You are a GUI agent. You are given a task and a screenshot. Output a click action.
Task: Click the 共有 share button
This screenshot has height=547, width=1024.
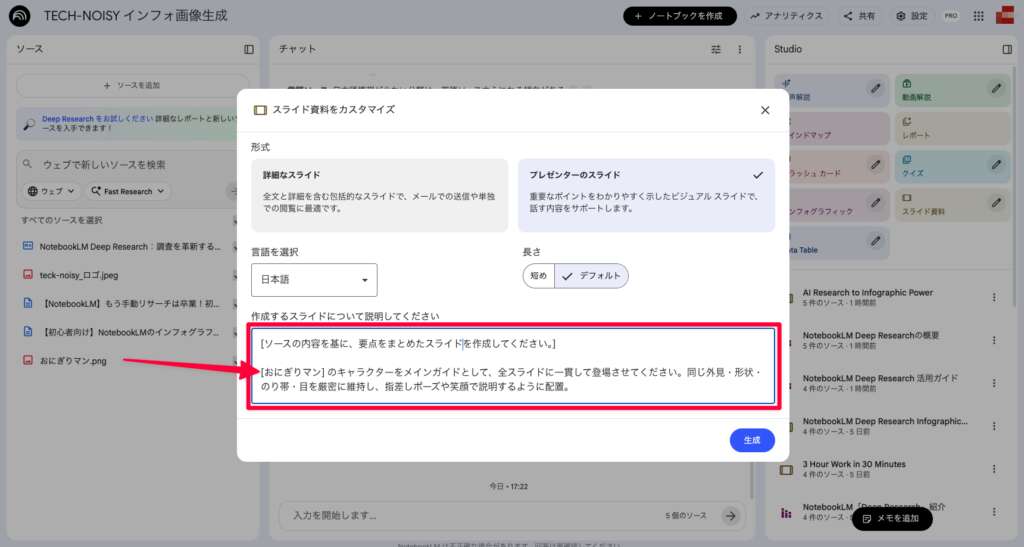coord(859,16)
